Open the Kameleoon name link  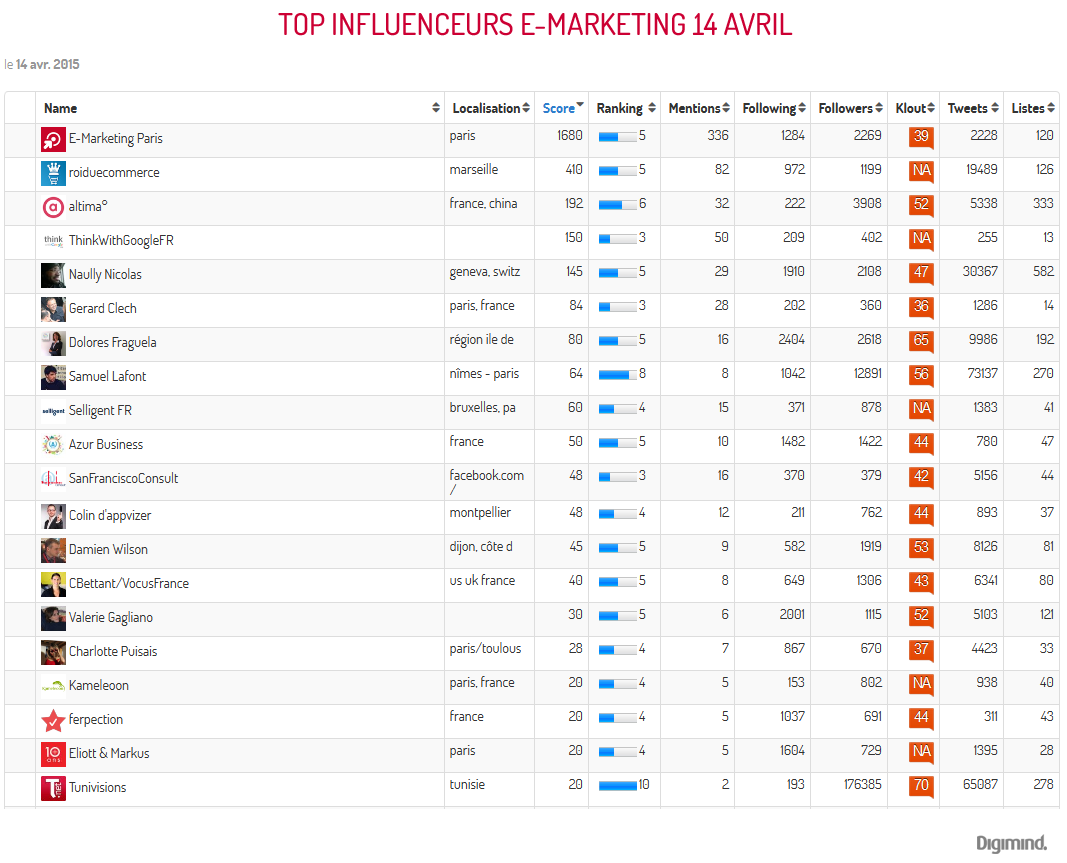click(x=99, y=685)
